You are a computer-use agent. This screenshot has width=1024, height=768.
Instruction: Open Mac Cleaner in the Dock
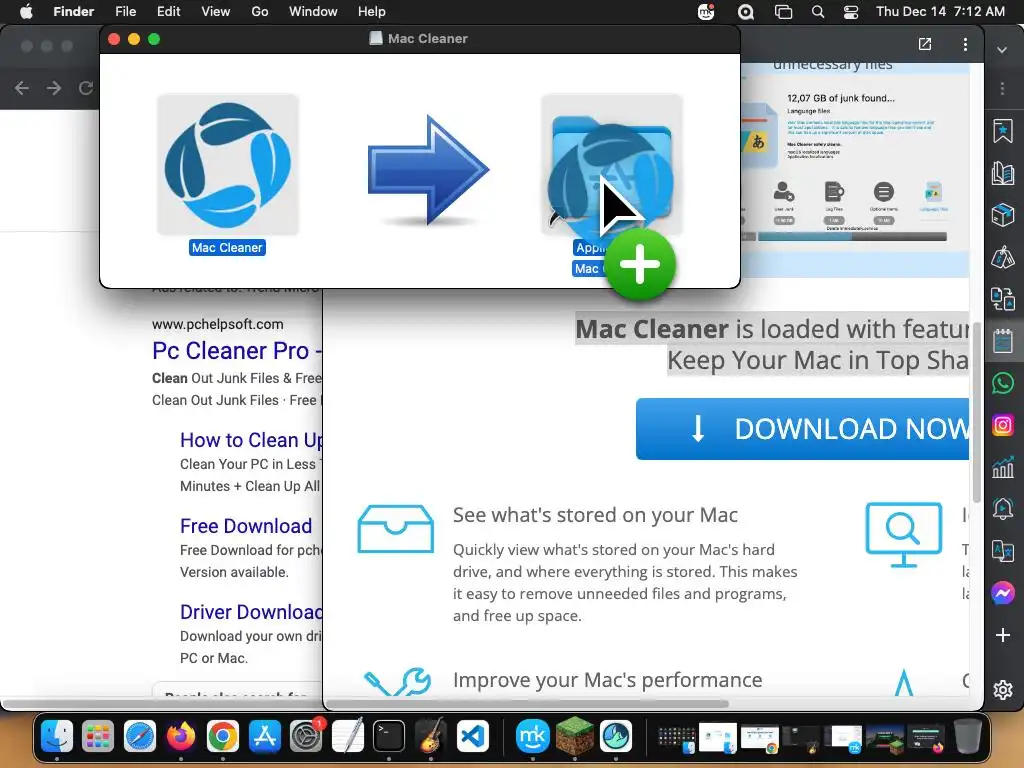tap(616, 737)
